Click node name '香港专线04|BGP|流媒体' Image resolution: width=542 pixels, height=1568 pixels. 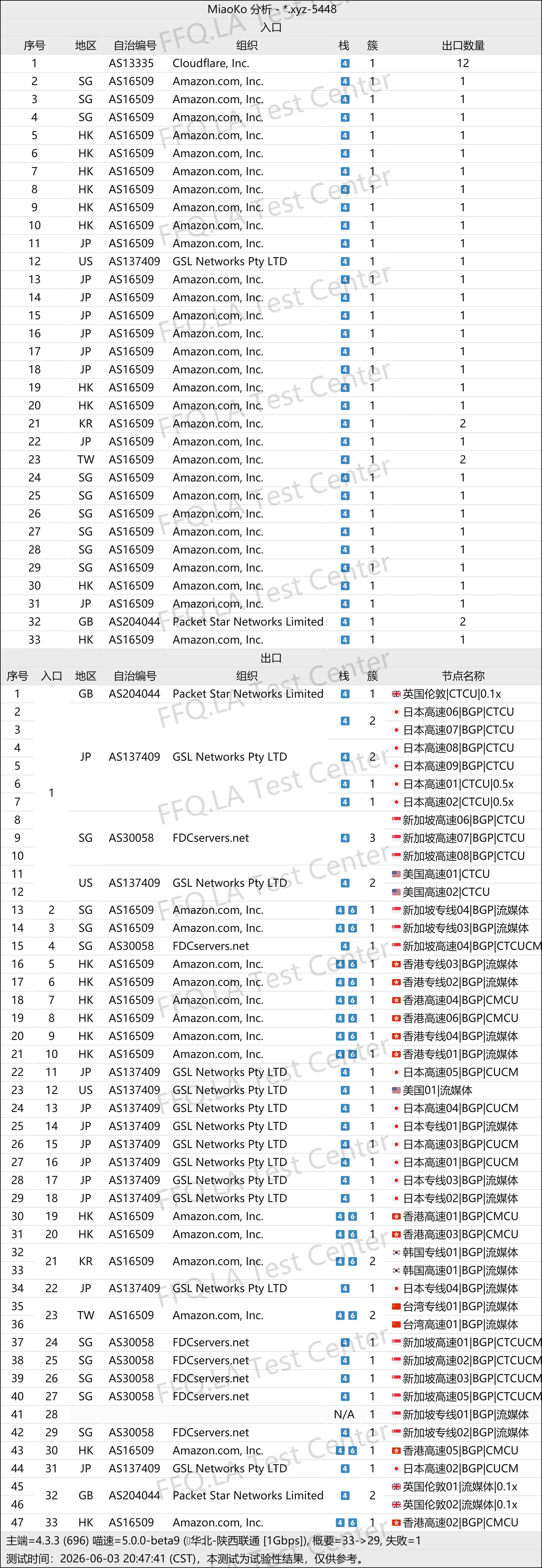pos(460,1036)
